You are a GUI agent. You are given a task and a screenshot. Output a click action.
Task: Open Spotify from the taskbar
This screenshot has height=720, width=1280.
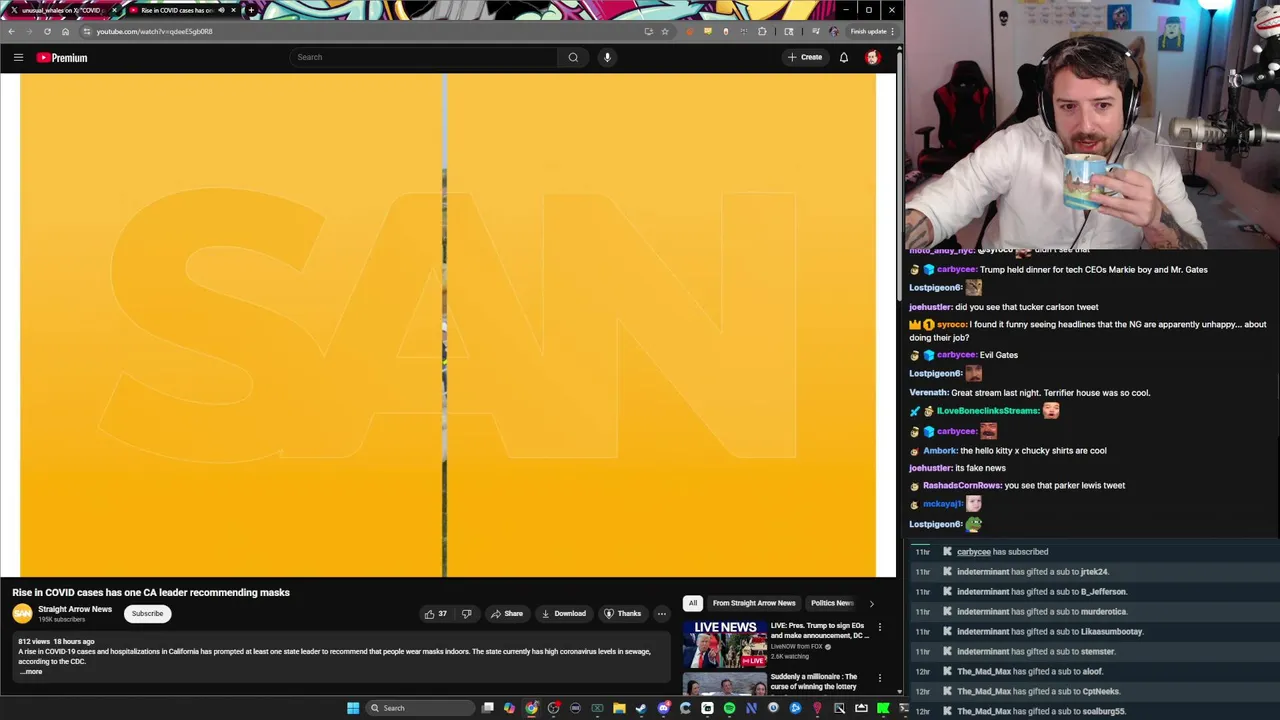pos(729,708)
